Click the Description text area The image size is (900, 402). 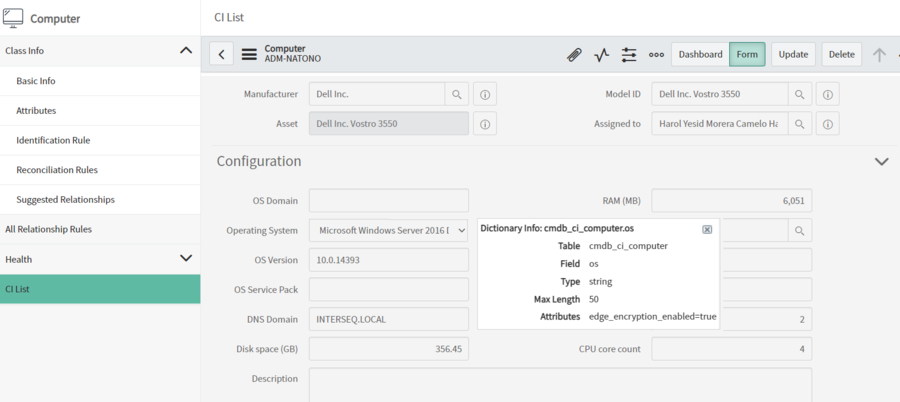click(x=560, y=385)
